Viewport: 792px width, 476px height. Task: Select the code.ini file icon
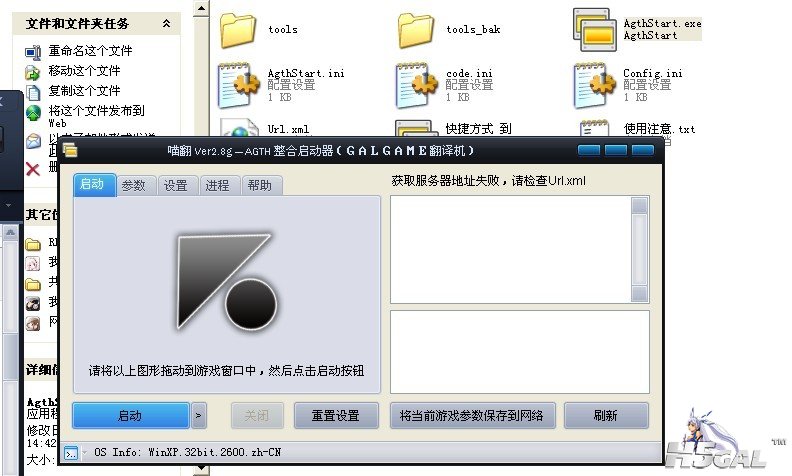[x=417, y=84]
